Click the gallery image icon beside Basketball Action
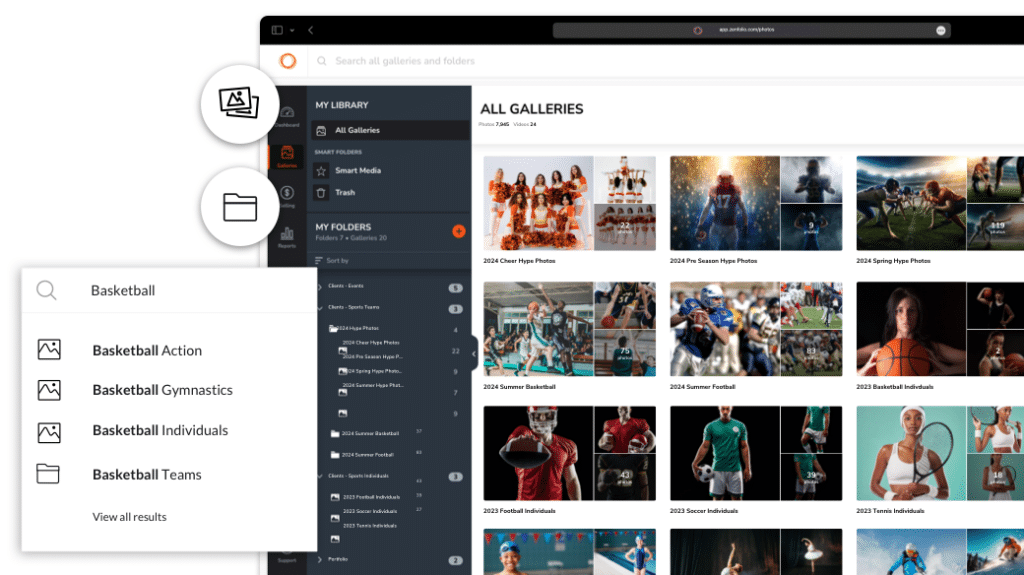The height and width of the screenshot is (575, 1024). coord(49,350)
